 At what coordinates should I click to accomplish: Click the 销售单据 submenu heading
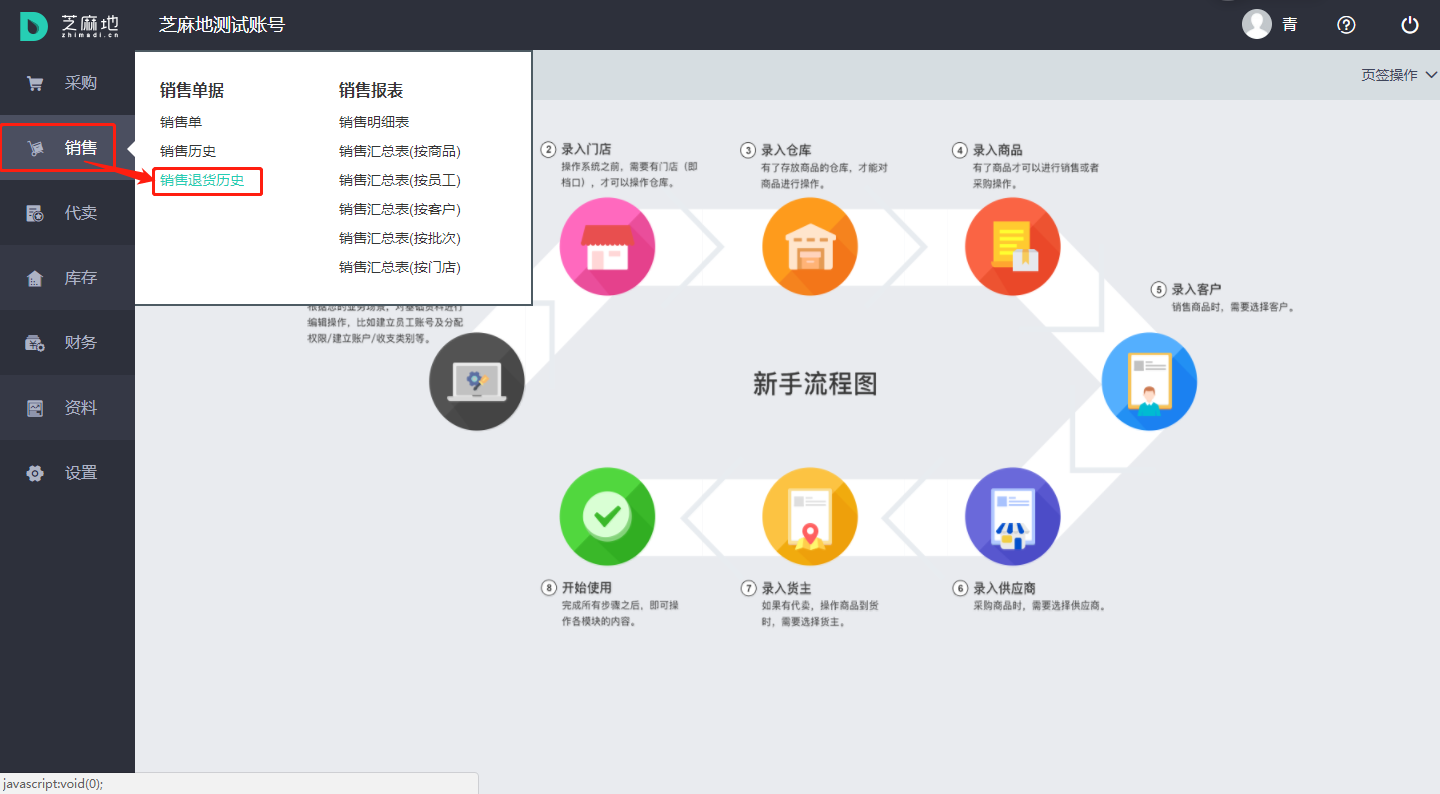pos(192,91)
